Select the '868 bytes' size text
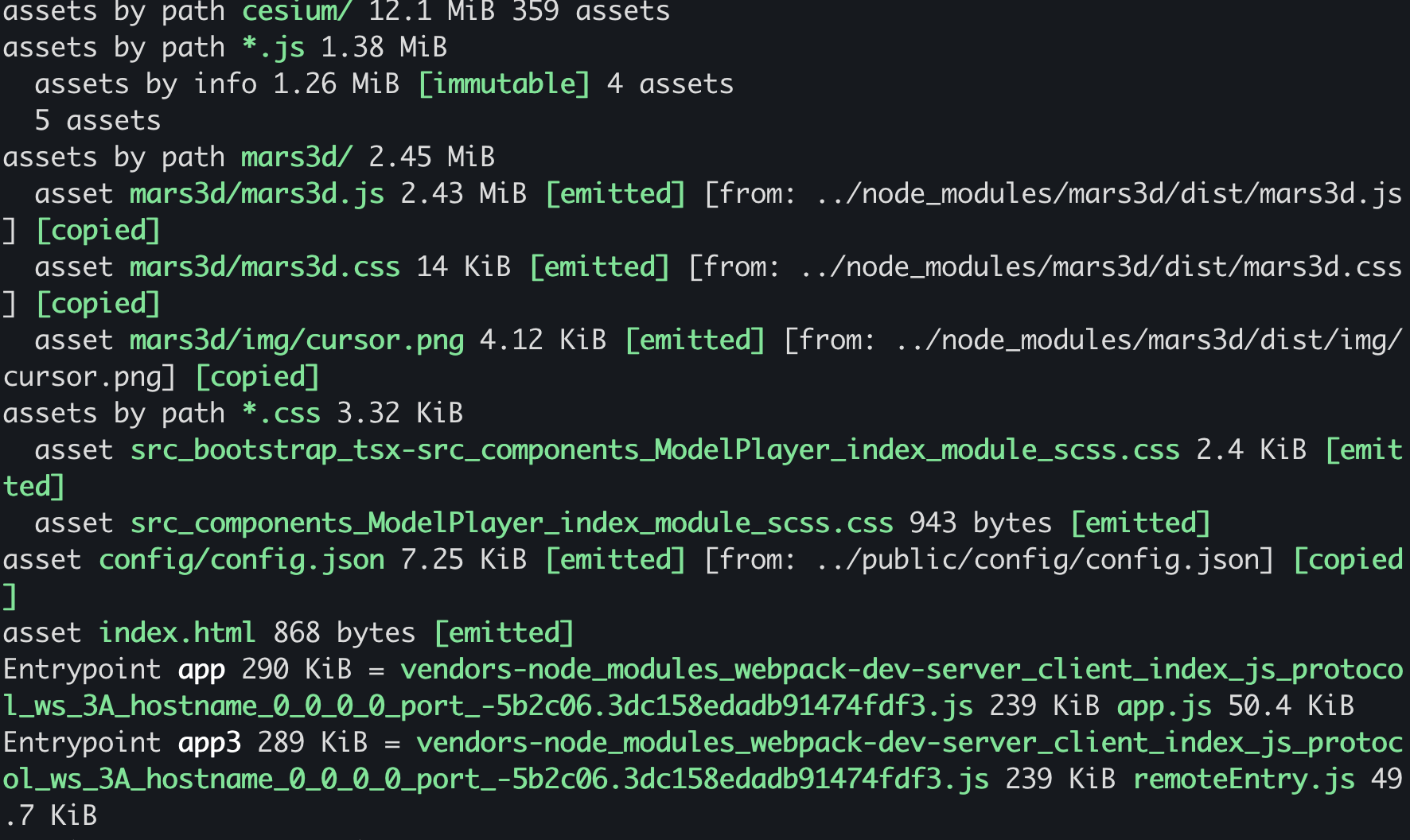 344,633
